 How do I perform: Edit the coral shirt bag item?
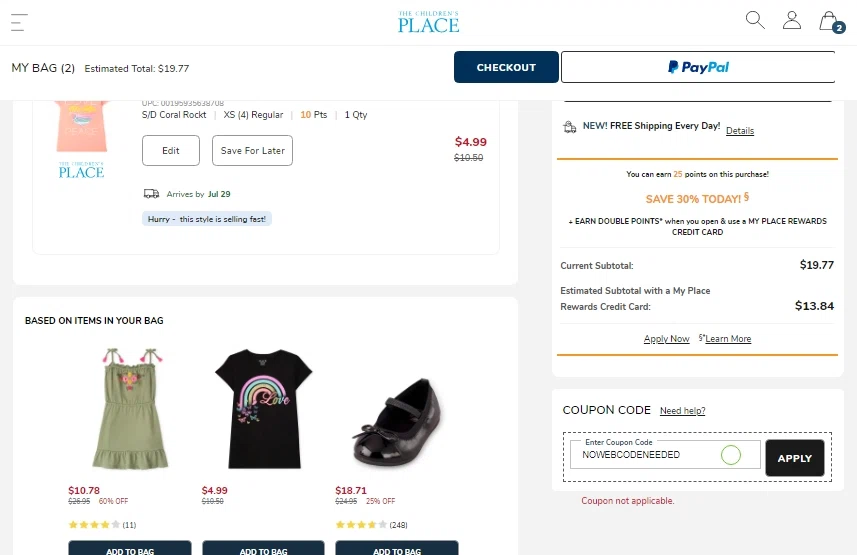171,151
